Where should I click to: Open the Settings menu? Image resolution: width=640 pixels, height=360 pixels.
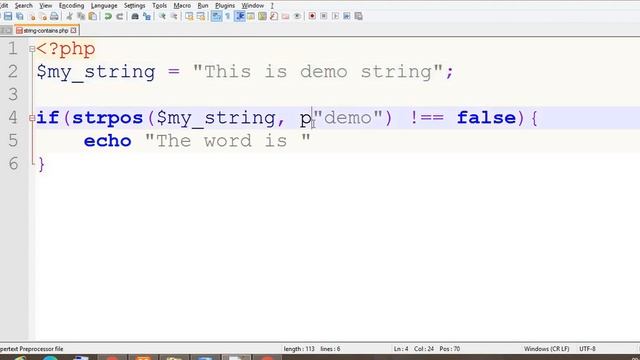pos(135,6)
